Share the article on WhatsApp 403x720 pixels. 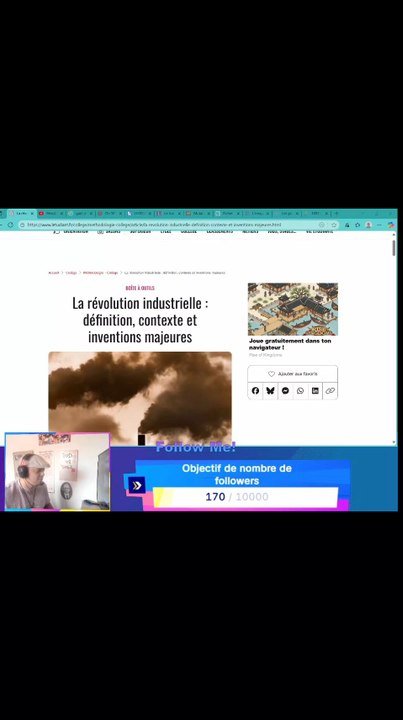click(300, 391)
